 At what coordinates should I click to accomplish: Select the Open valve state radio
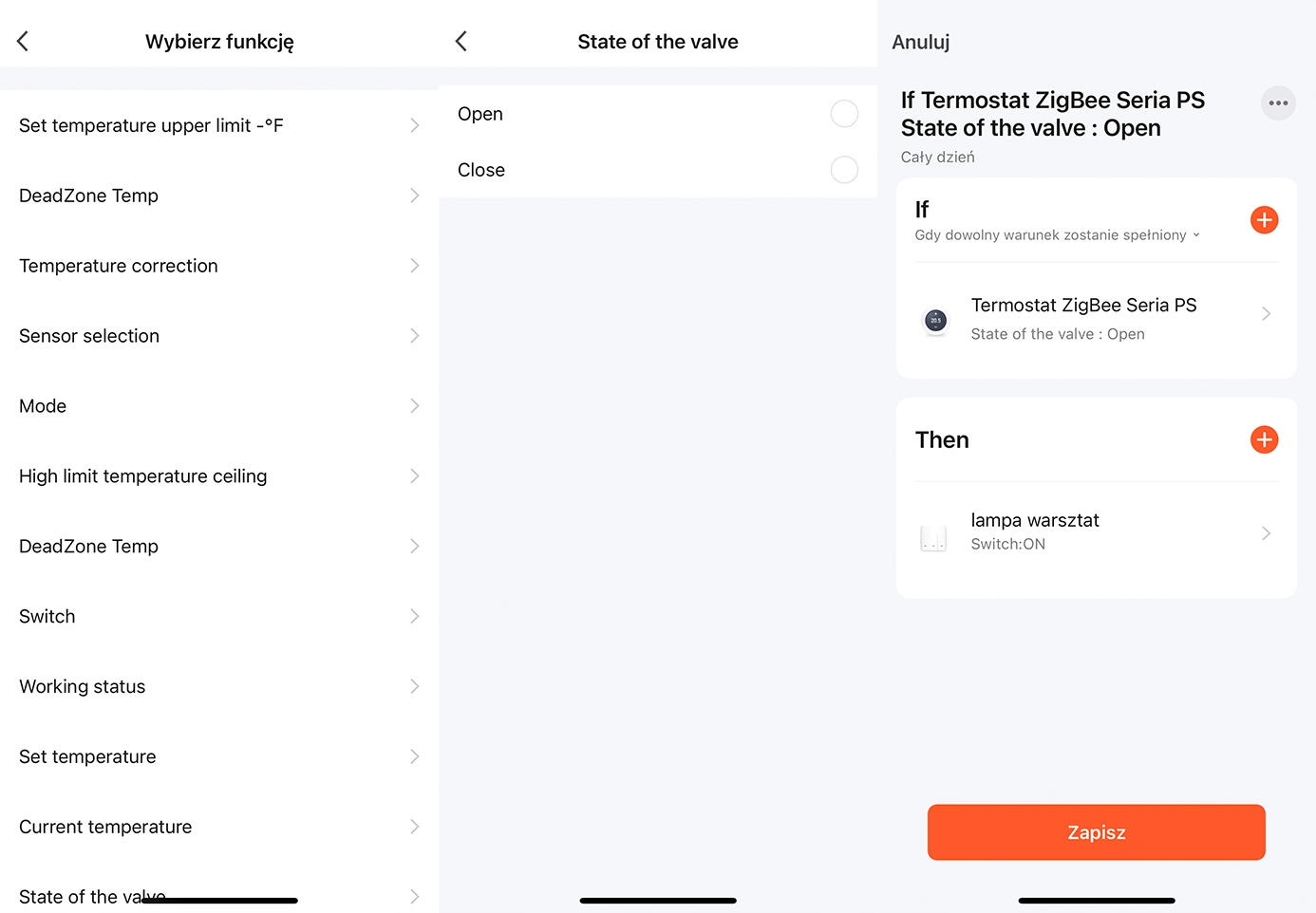pyautogui.click(x=843, y=114)
